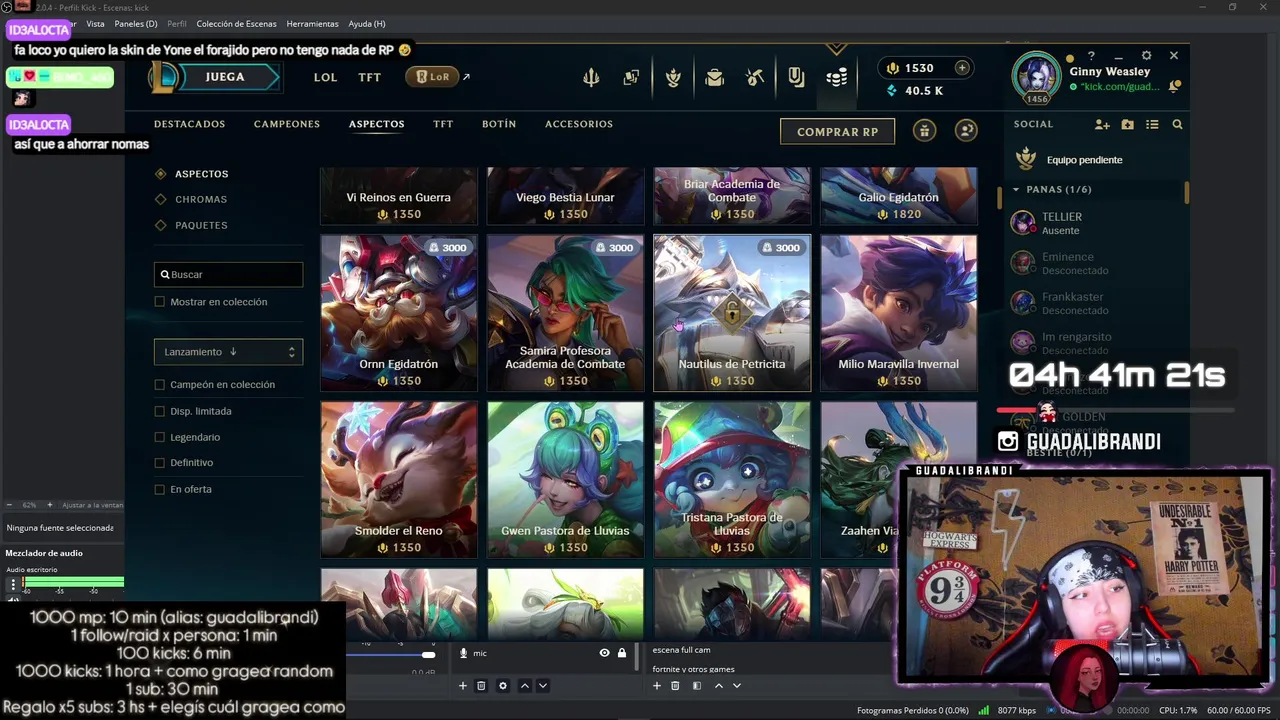Screen dimensions: 1280x720
Task: Open the League client settings gear
Action: click(x=1147, y=56)
